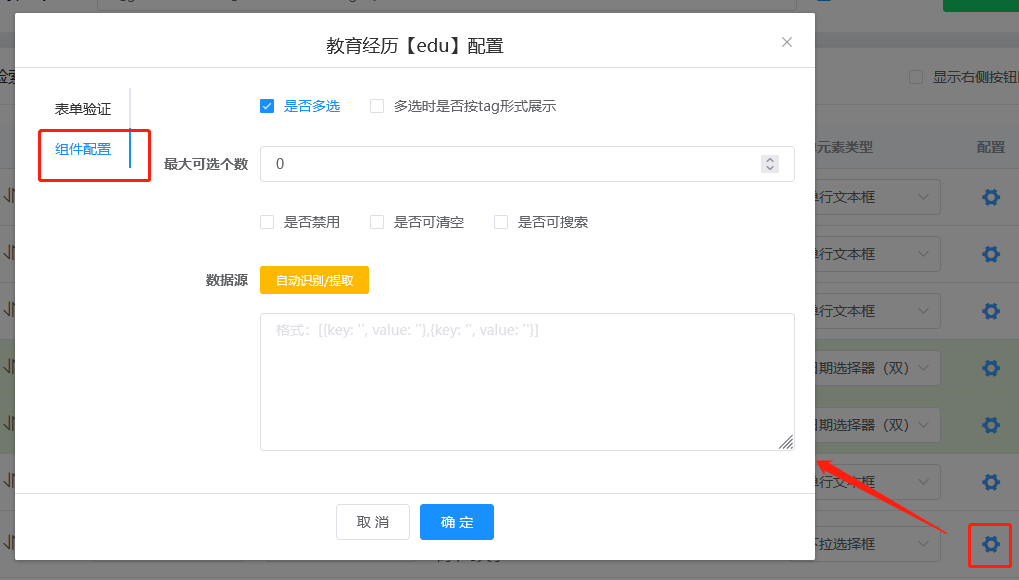Viewport: 1019px width, 580px height.
Task: Uncheck the 是否多选 checkbox
Action: point(267,105)
